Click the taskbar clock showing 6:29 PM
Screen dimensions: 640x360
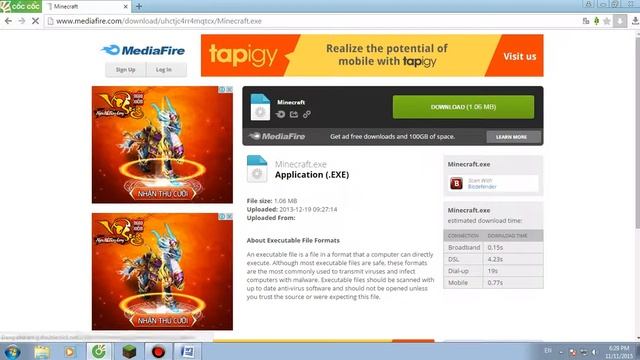point(619,352)
